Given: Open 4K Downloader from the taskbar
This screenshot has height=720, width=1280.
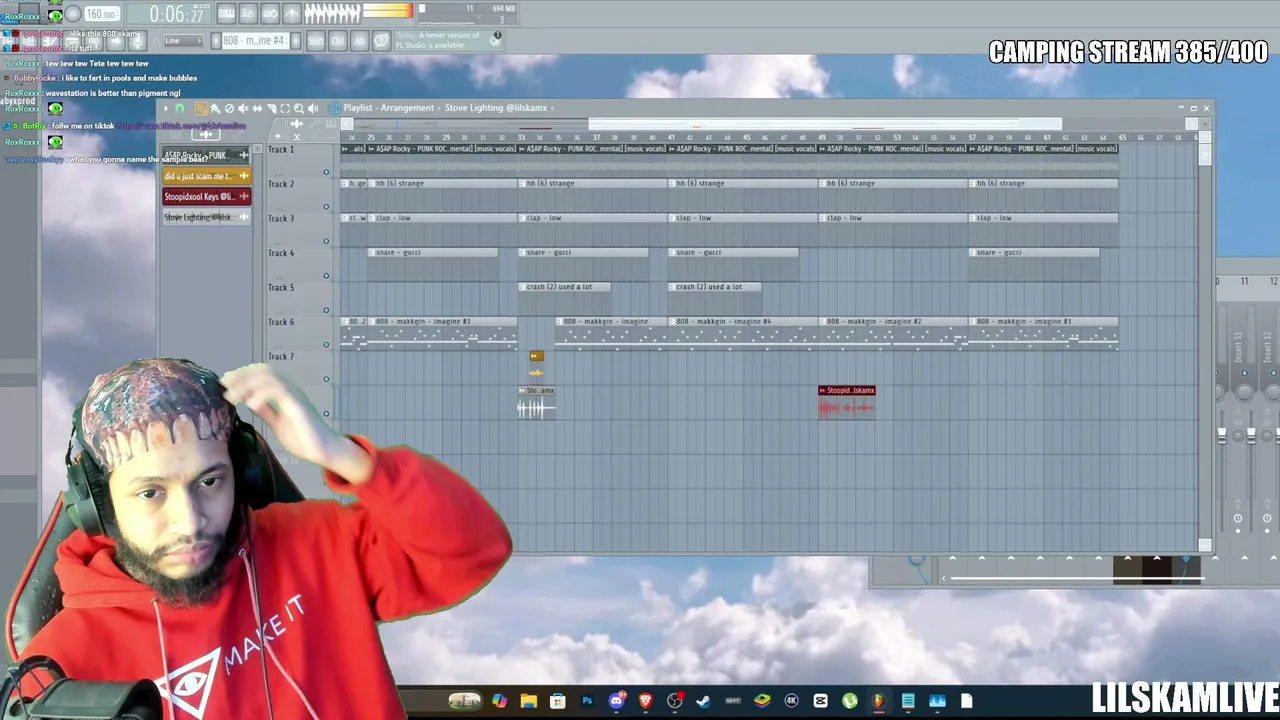Looking at the screenshot, I should (x=792, y=701).
